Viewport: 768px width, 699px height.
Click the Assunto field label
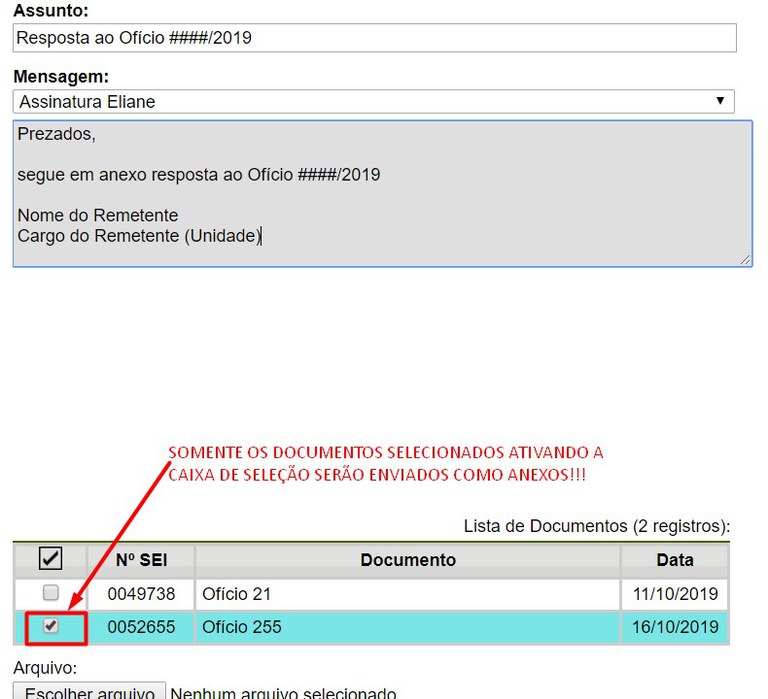point(51,12)
